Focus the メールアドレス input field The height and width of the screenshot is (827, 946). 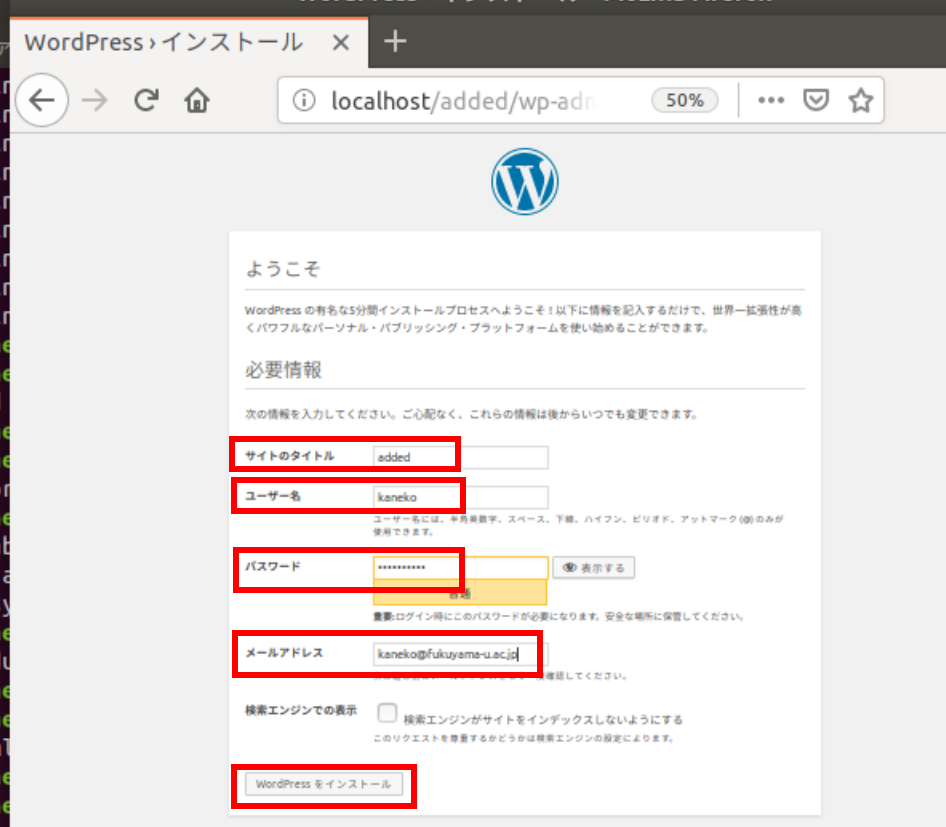tap(460, 654)
